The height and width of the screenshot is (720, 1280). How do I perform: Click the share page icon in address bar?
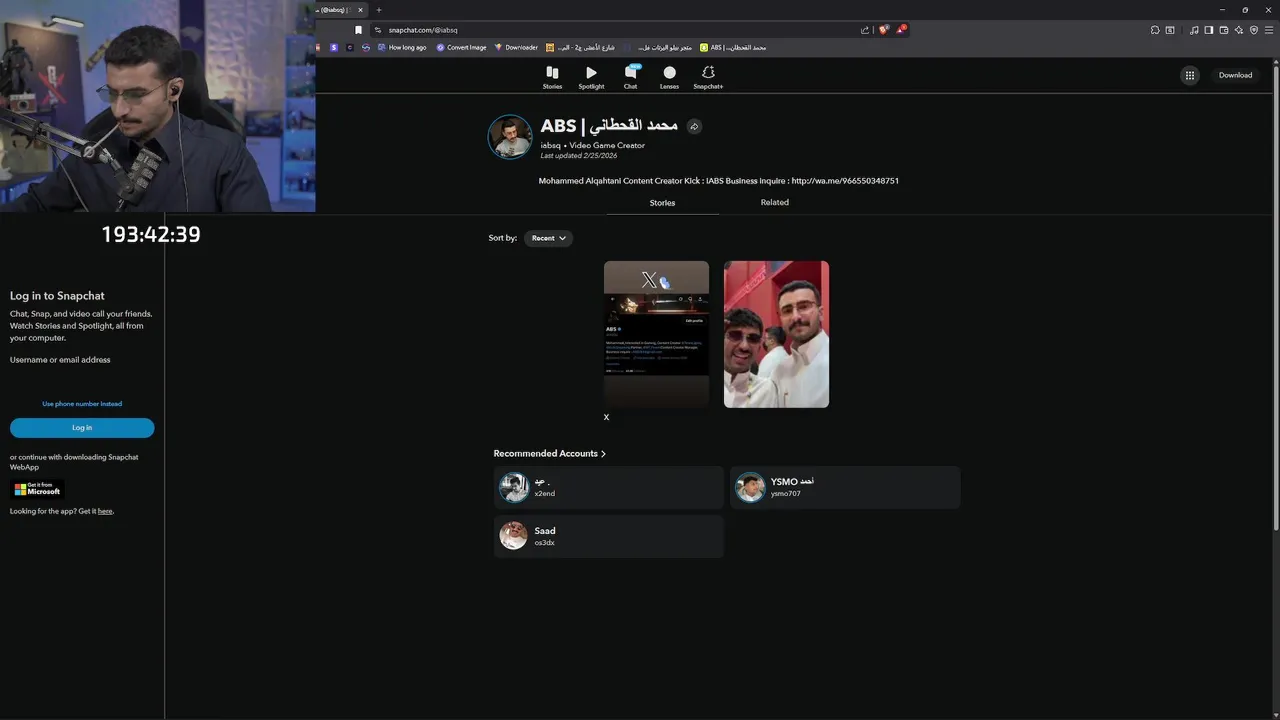pyautogui.click(x=865, y=30)
